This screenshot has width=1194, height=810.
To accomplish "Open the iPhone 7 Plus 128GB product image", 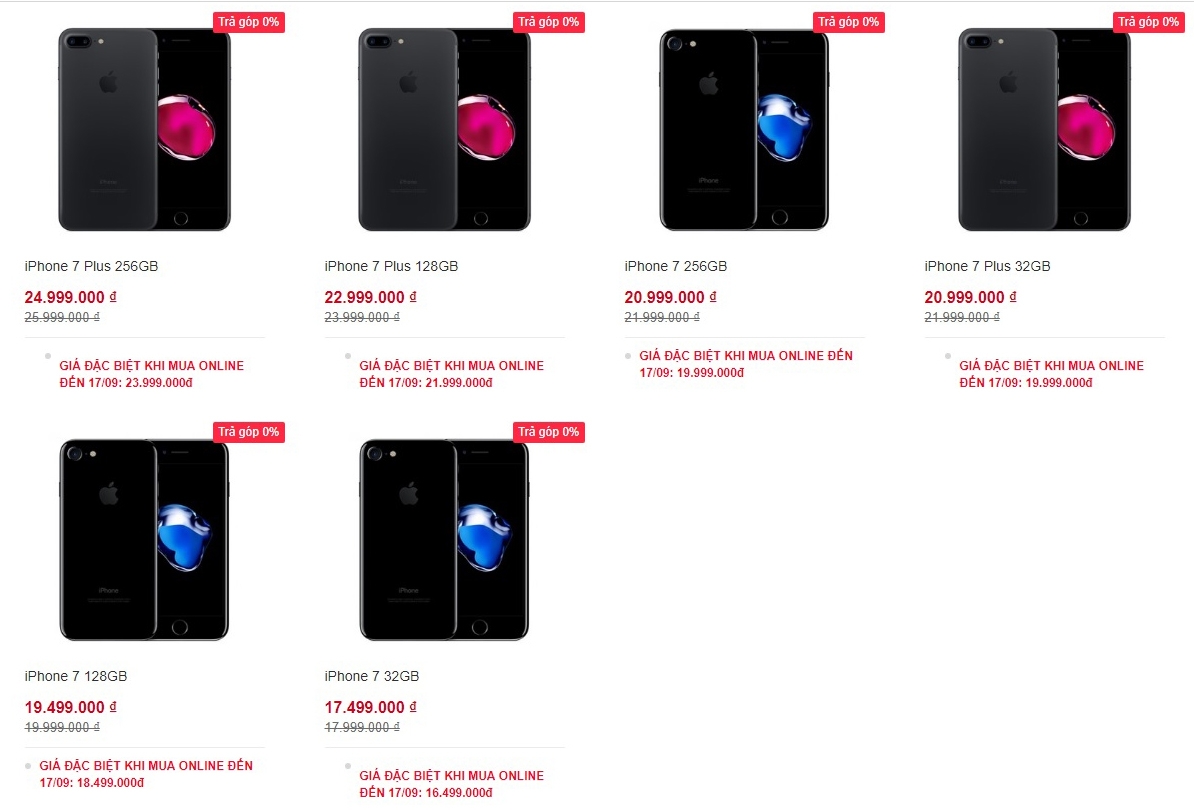I will 445,129.
